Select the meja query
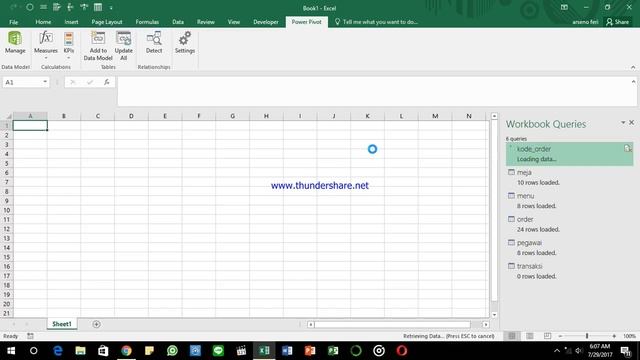The image size is (640, 360). (x=569, y=177)
